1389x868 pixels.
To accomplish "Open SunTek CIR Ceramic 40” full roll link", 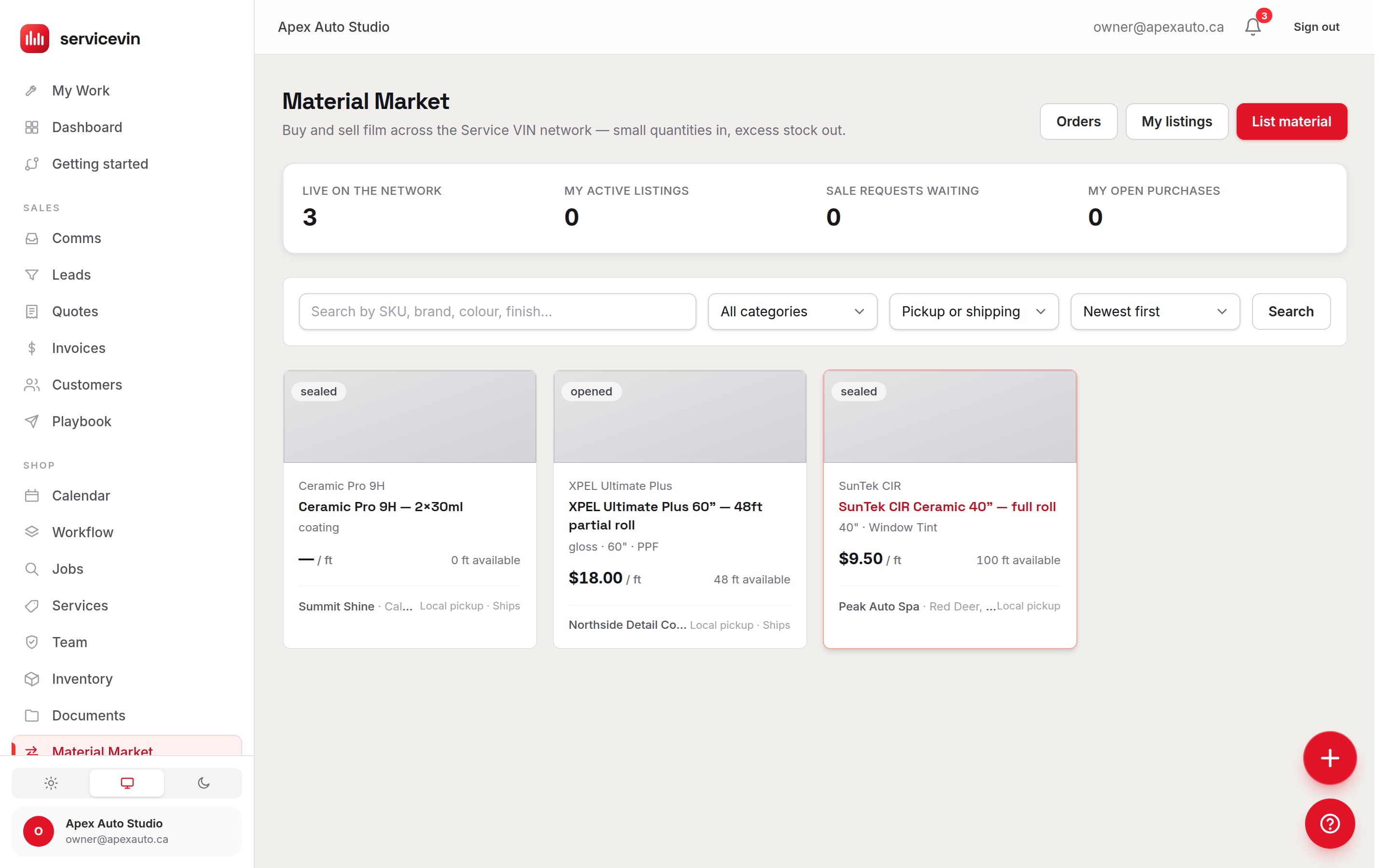I will coord(947,507).
